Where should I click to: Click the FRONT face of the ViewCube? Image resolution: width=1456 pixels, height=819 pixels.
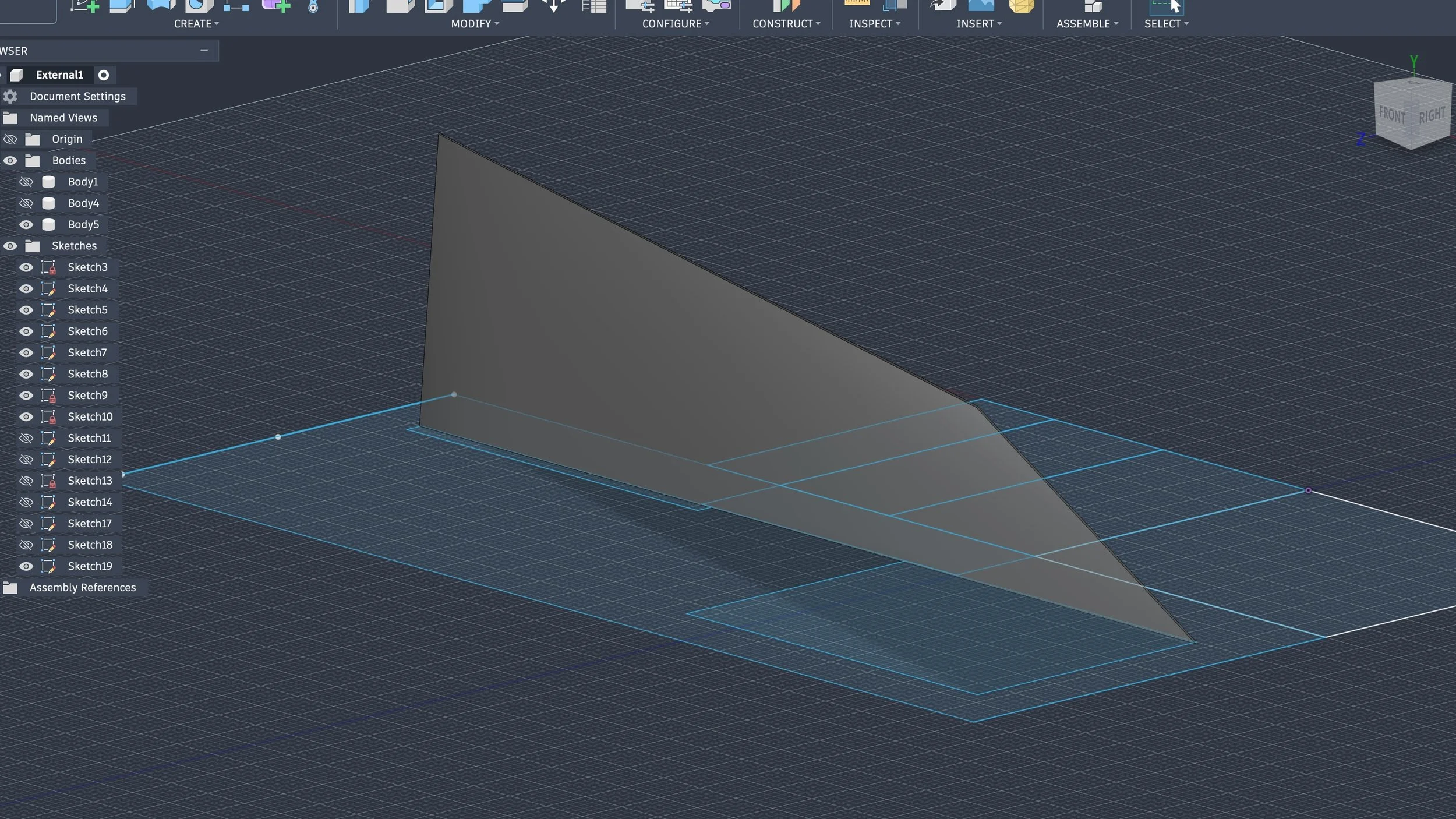tap(1393, 115)
